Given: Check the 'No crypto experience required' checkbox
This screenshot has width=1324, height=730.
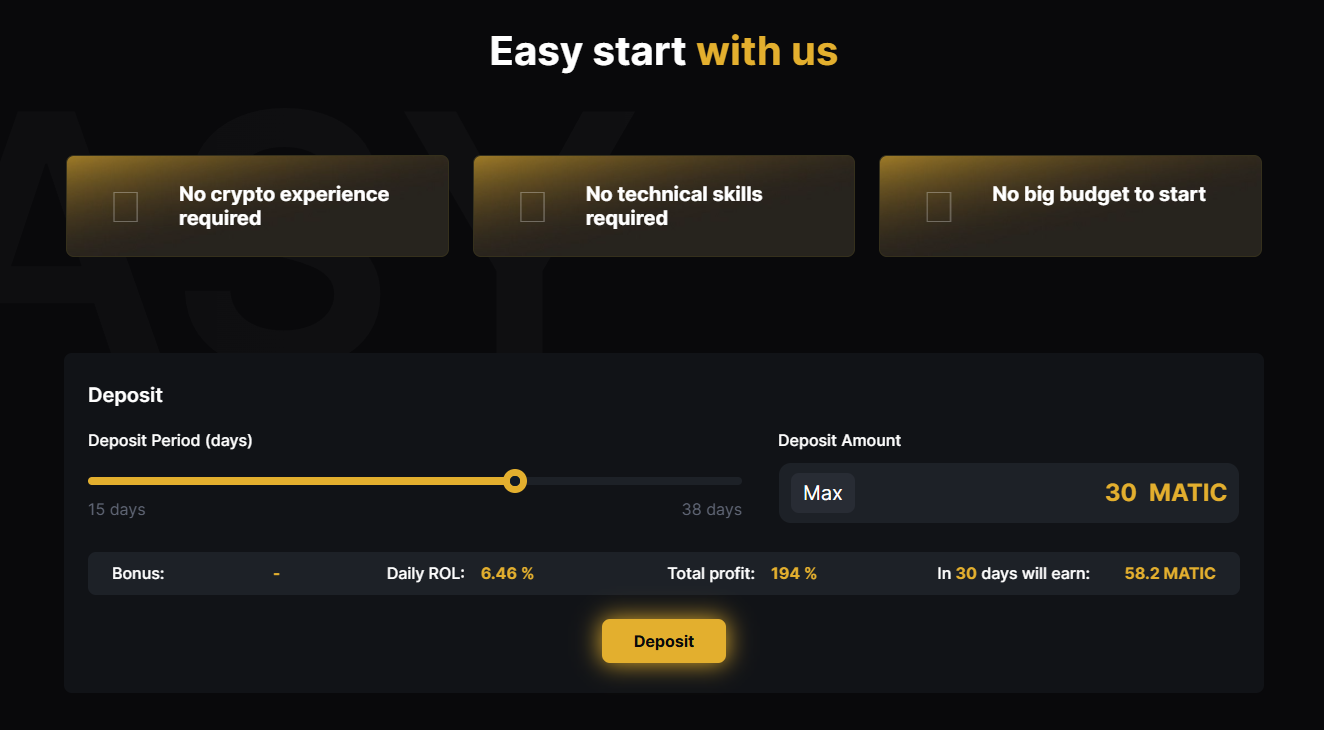Looking at the screenshot, I should (x=125, y=206).
